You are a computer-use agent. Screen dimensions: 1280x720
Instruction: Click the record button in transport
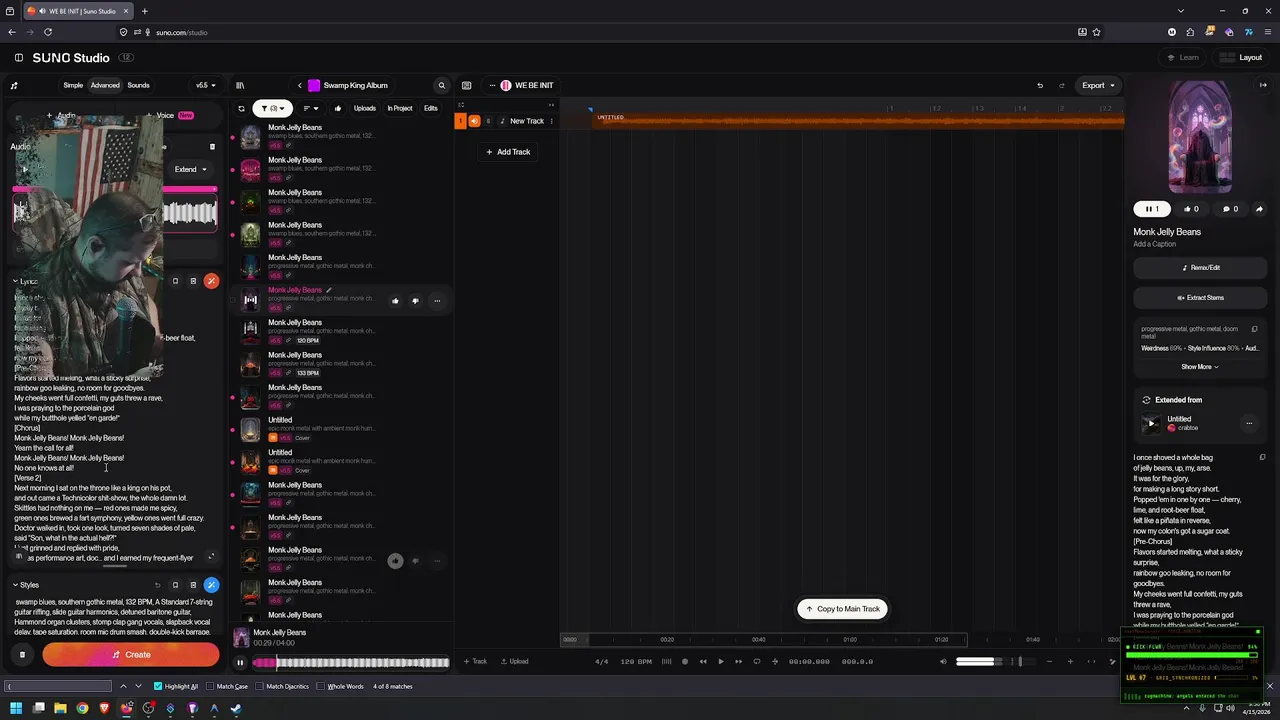[x=685, y=661]
